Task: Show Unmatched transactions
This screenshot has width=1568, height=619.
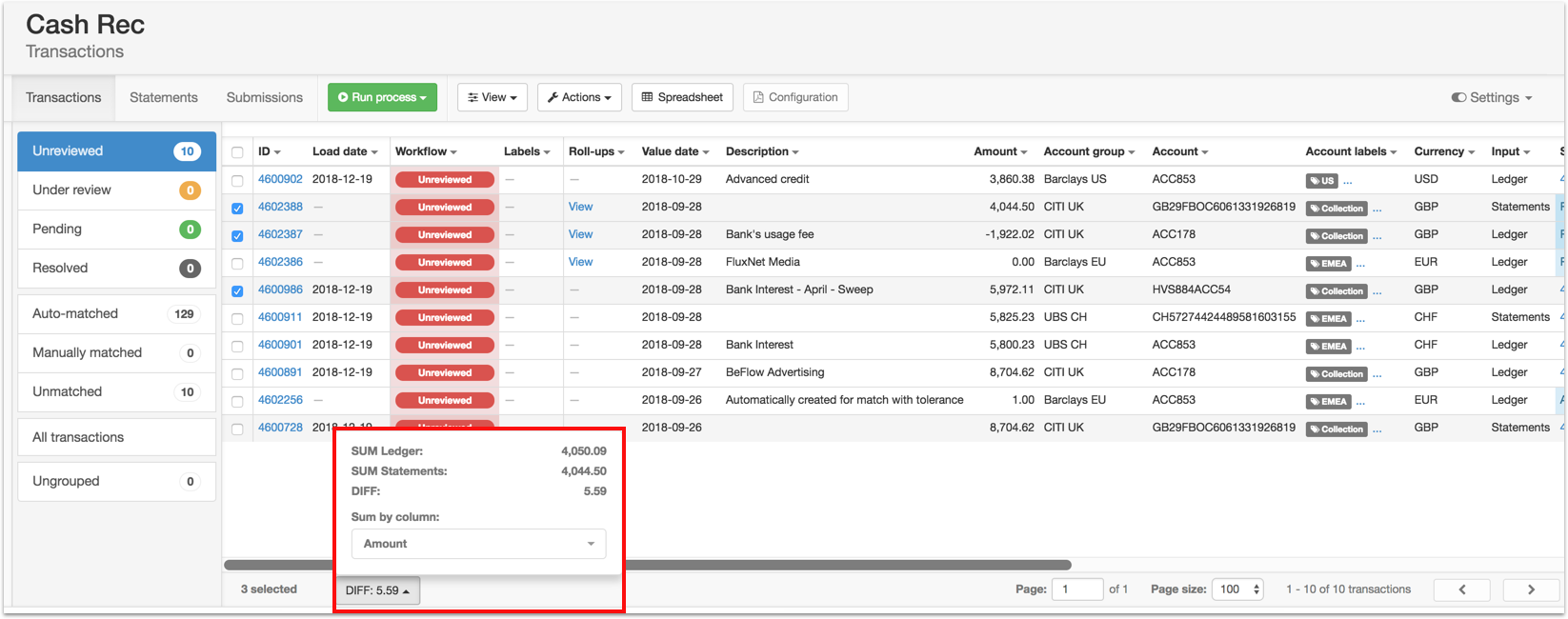Action: pyautogui.click(x=116, y=391)
